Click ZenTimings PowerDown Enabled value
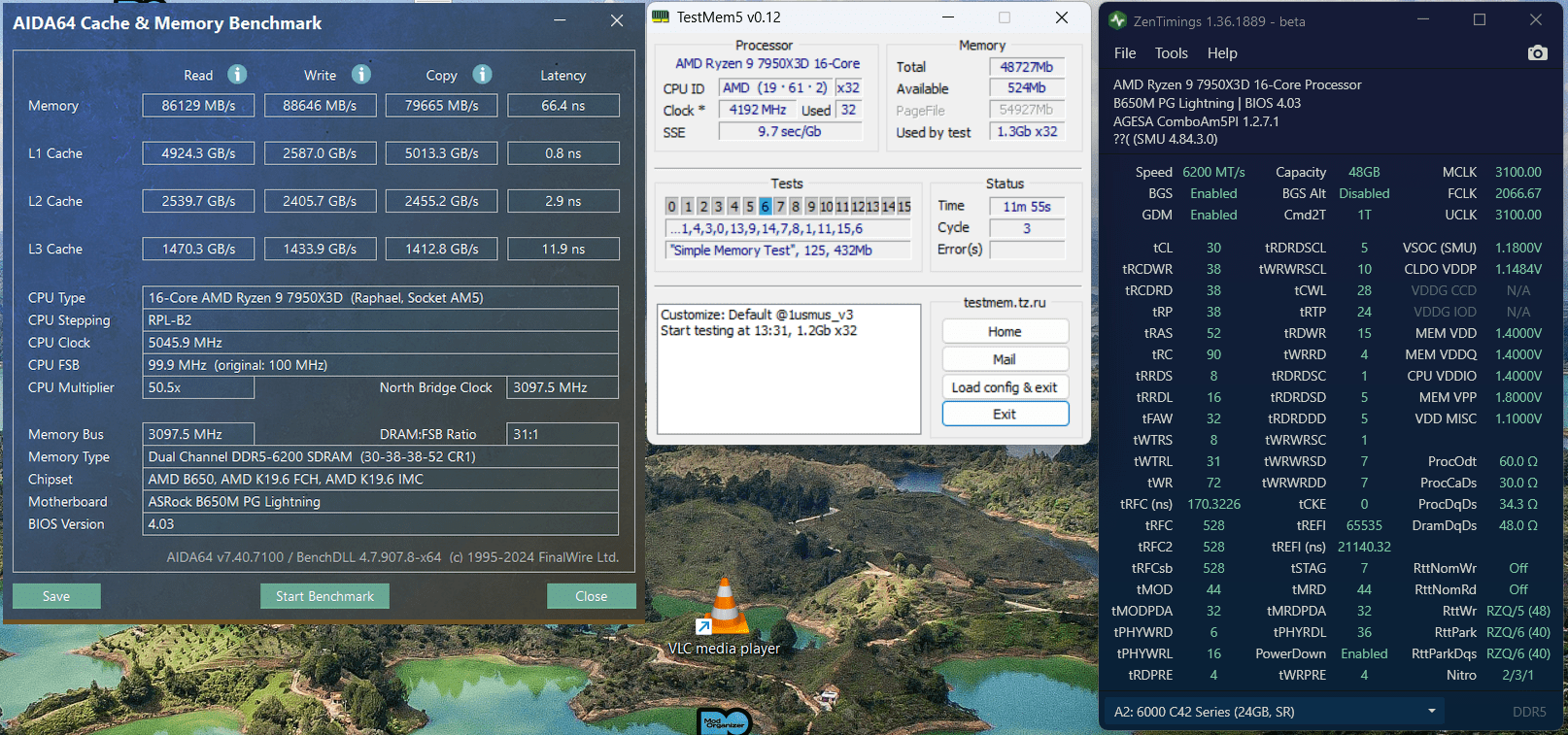Screen dimensions: 1568x735 click(1364, 653)
